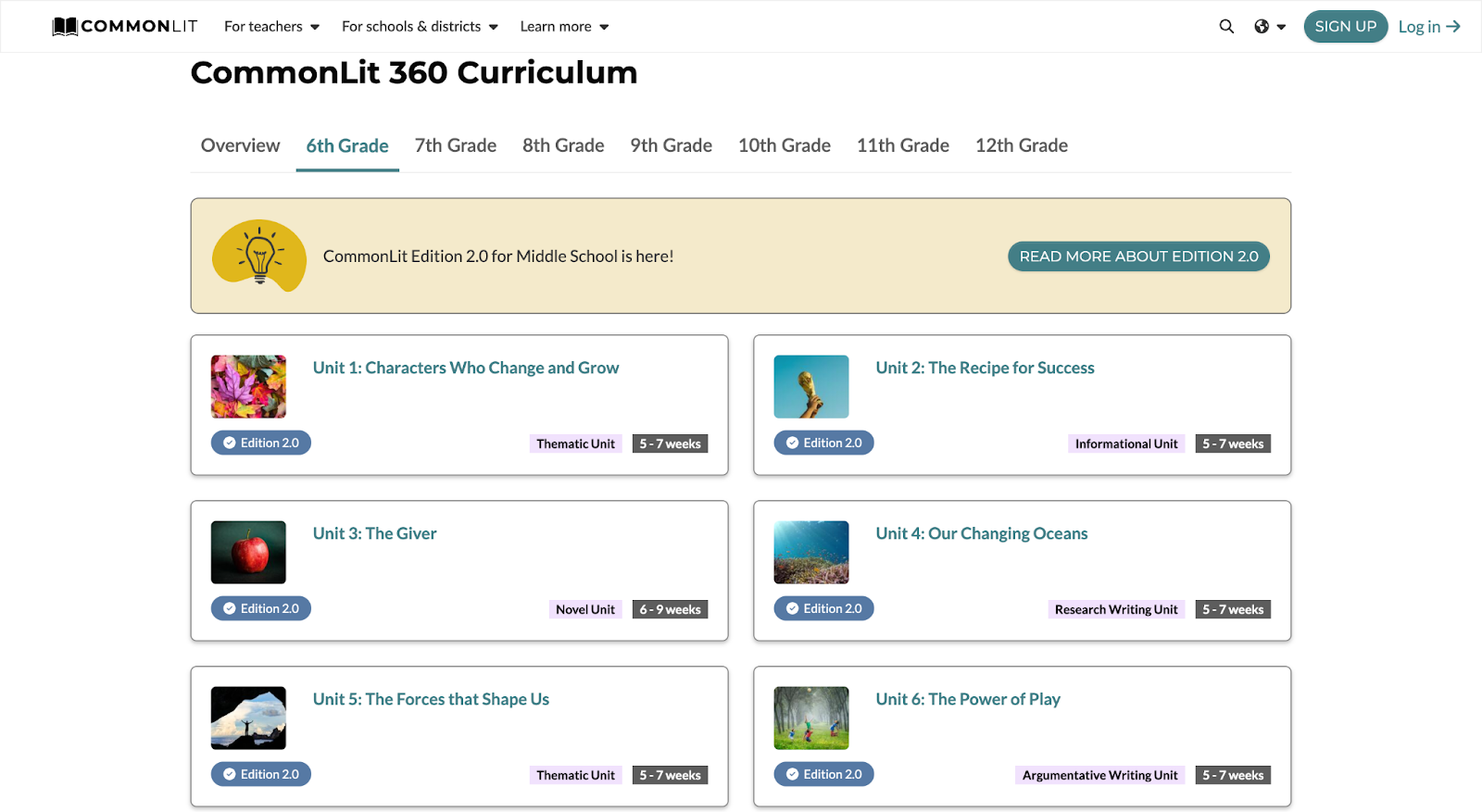Open Unit 6: The Power of Play

[x=968, y=699]
